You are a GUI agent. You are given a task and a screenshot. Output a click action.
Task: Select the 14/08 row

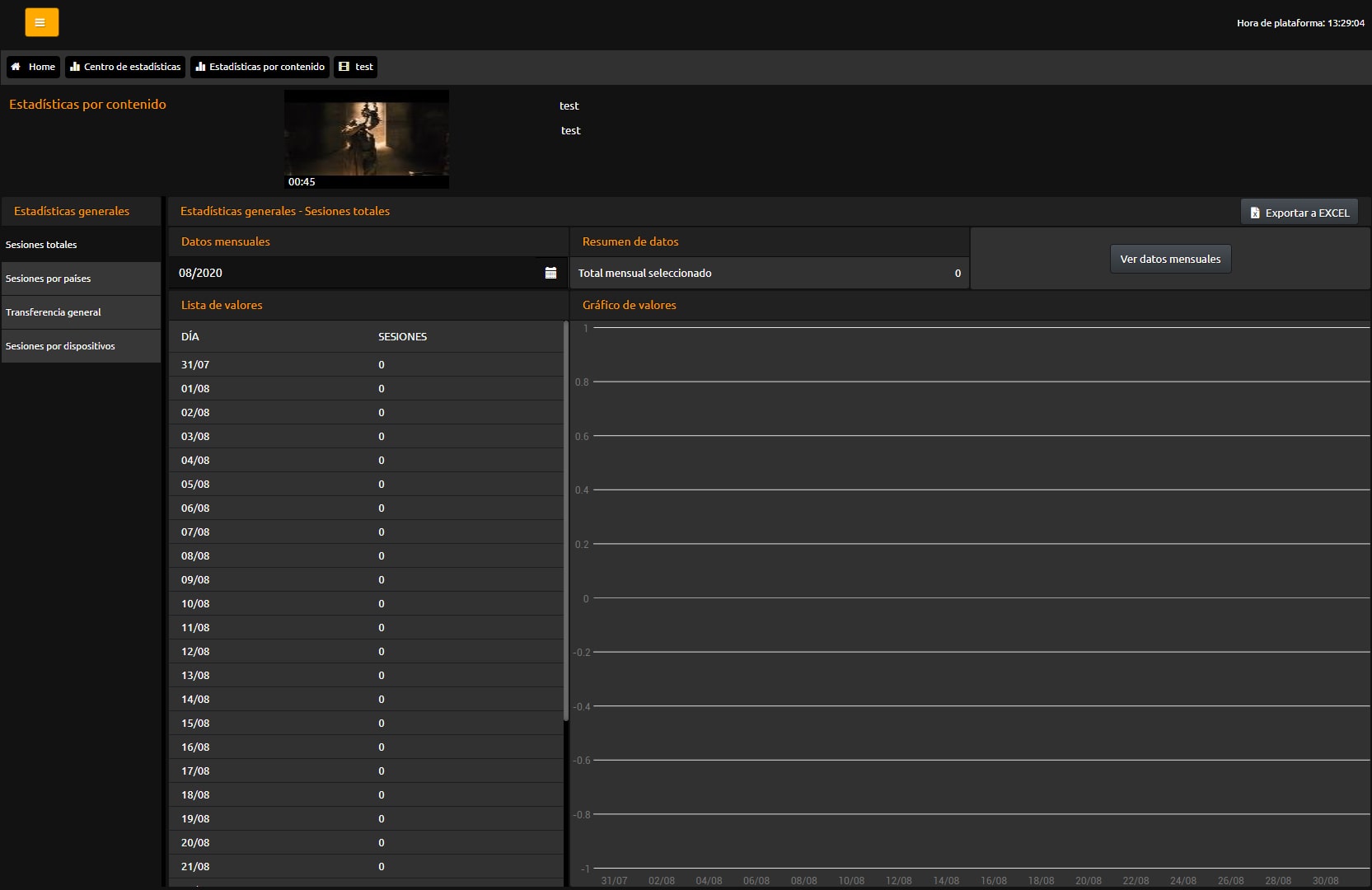[366, 699]
